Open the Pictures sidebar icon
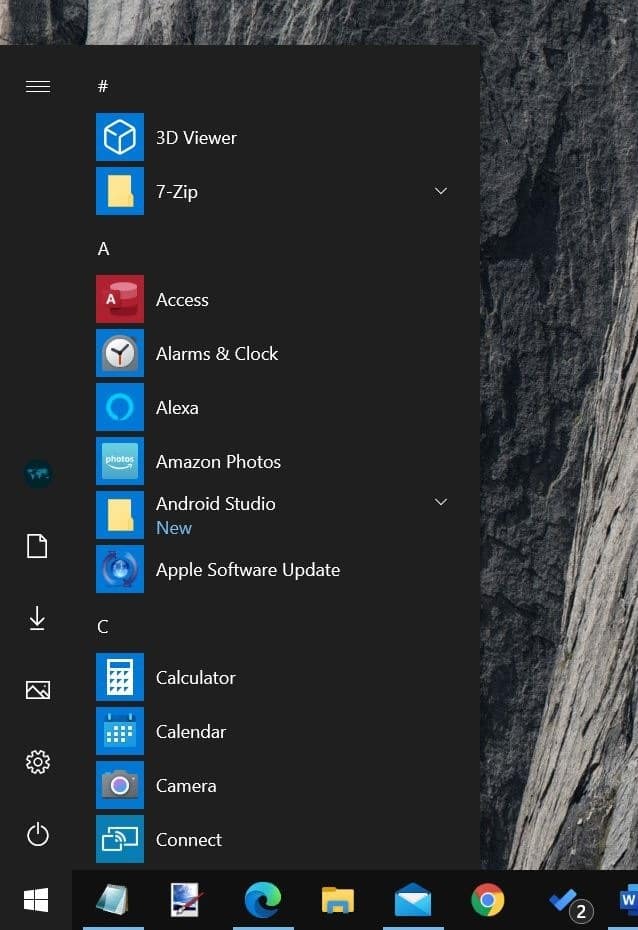 click(38, 690)
